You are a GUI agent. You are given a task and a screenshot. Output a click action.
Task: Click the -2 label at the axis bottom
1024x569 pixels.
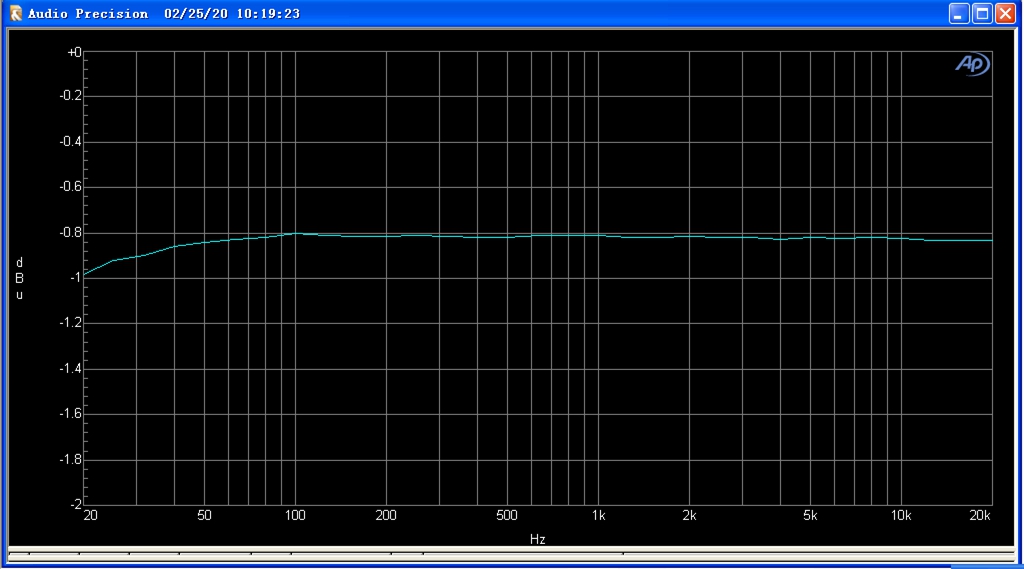75,504
